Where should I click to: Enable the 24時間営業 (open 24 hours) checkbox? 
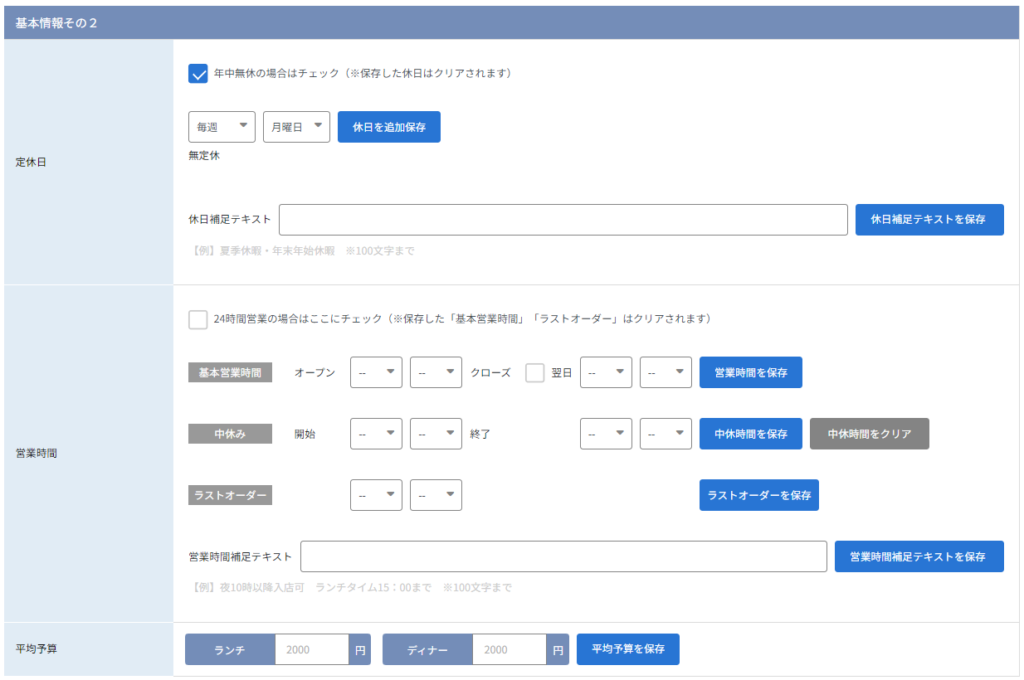(198, 319)
